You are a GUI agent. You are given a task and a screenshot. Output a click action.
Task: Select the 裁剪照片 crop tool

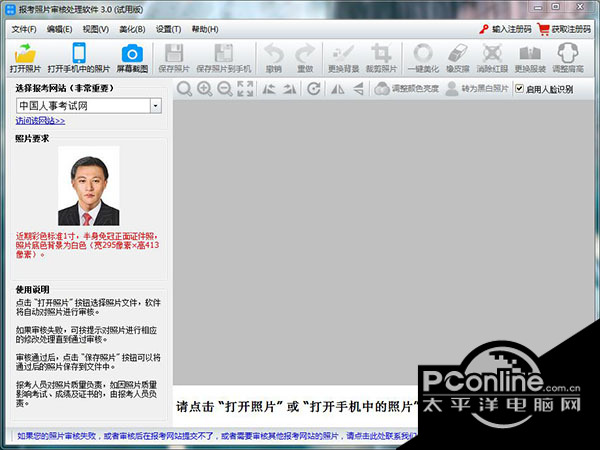click(380, 54)
